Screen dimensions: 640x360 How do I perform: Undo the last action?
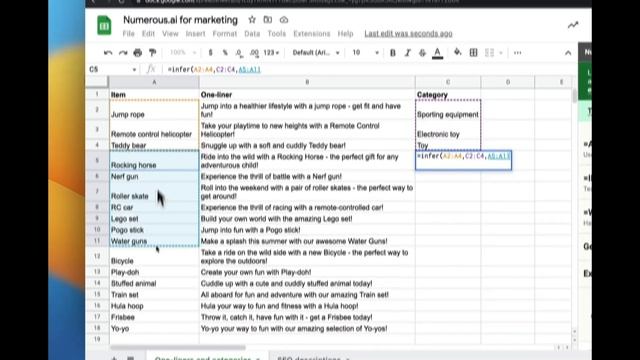coord(108,53)
